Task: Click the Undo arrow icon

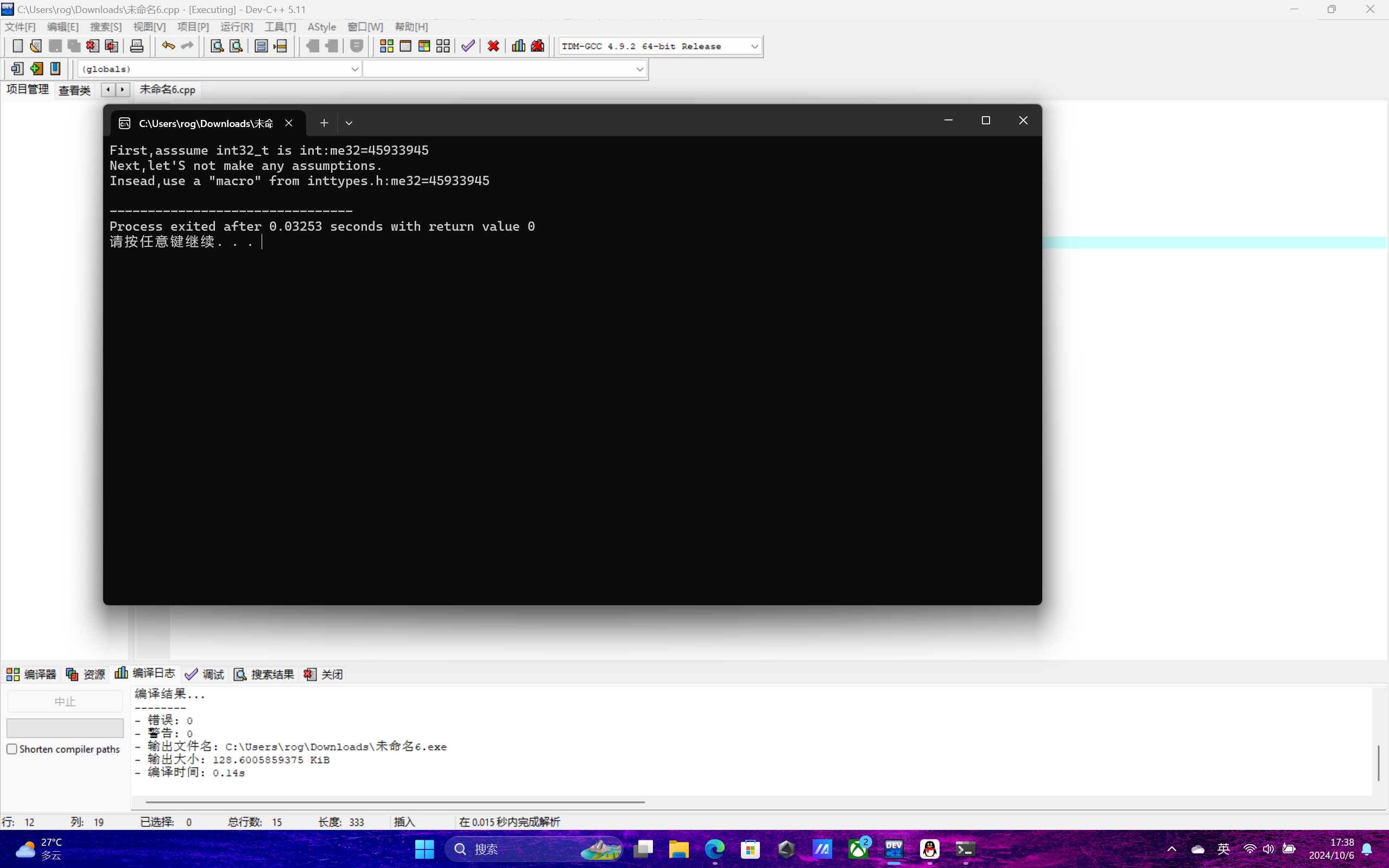Action: point(168,46)
